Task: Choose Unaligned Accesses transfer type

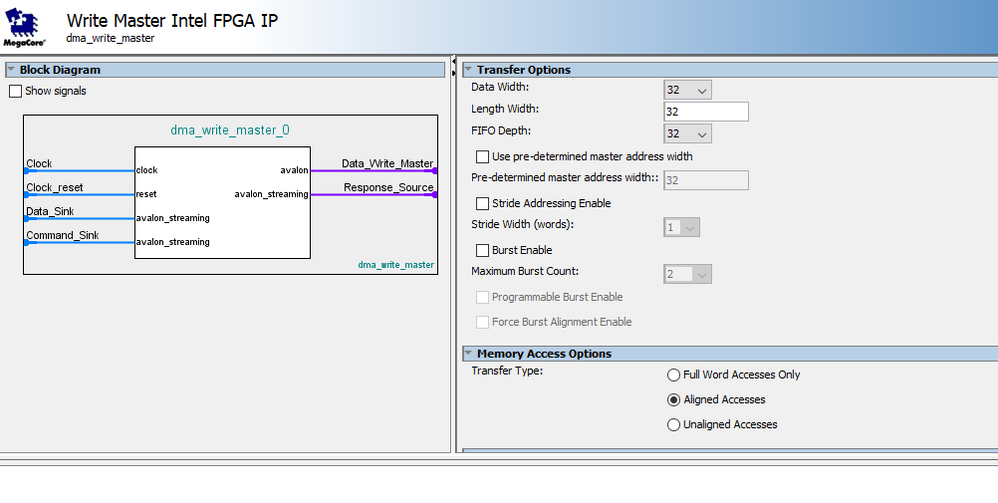Action: coord(673,425)
